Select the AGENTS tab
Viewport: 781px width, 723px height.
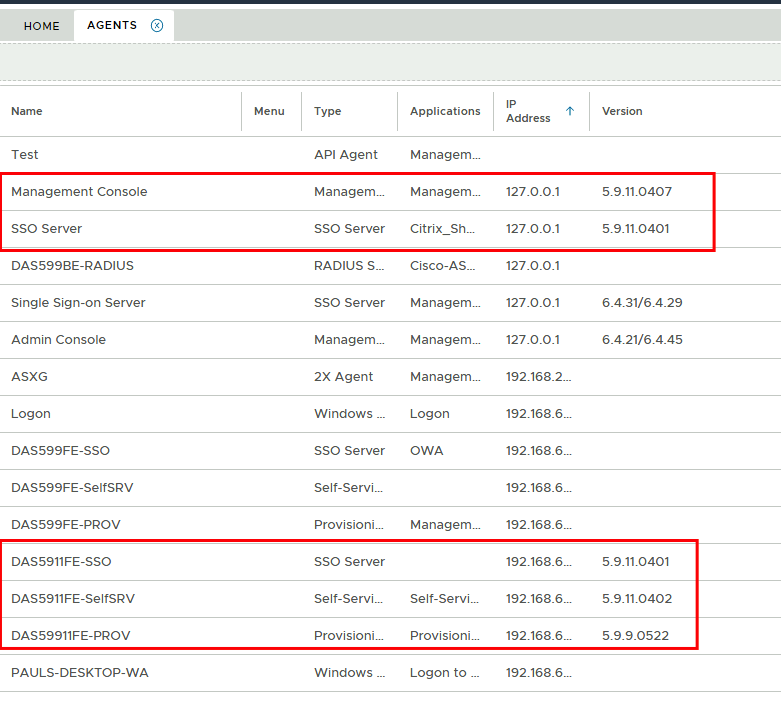click(x=112, y=26)
